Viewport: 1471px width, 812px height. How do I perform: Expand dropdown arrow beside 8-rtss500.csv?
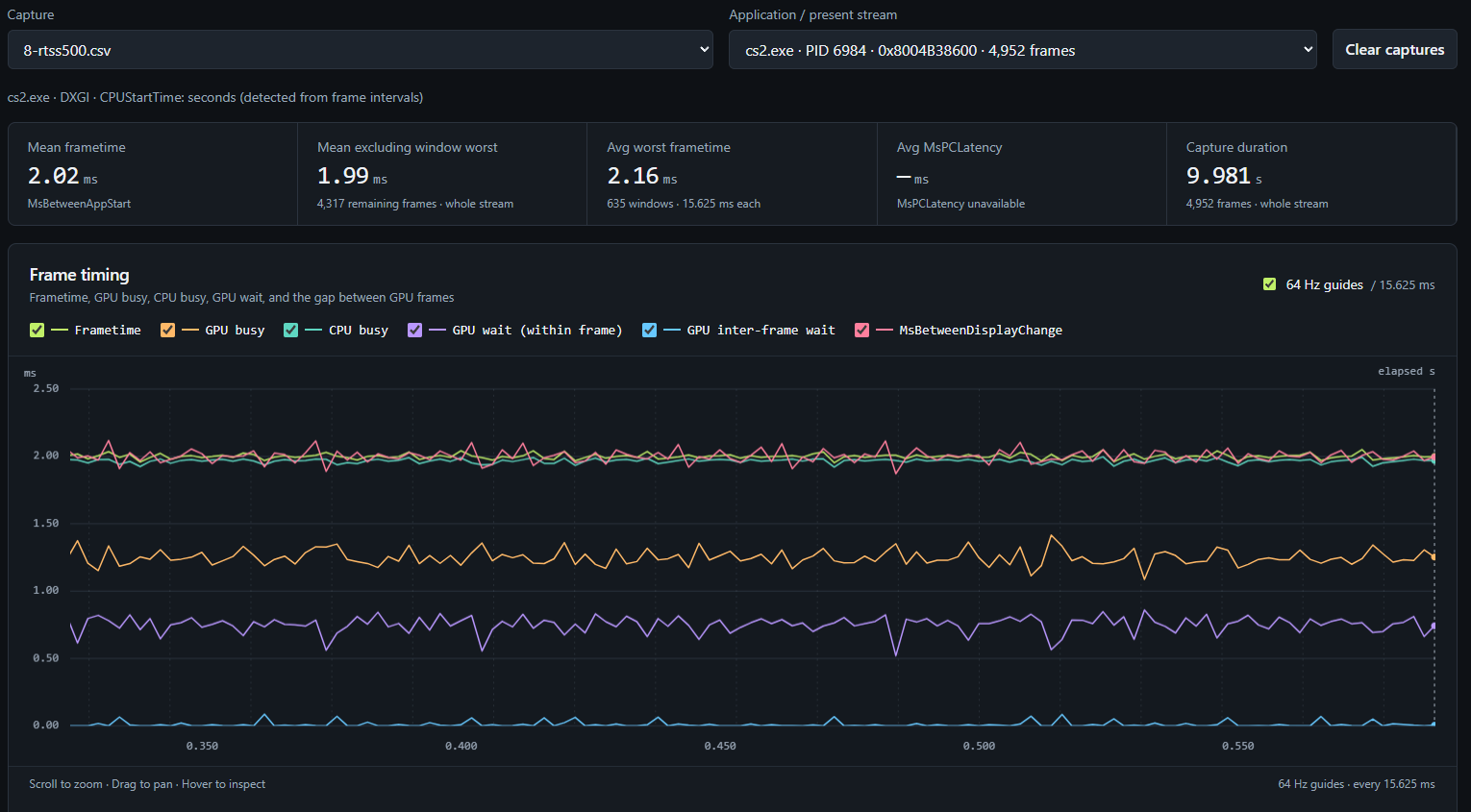704,50
